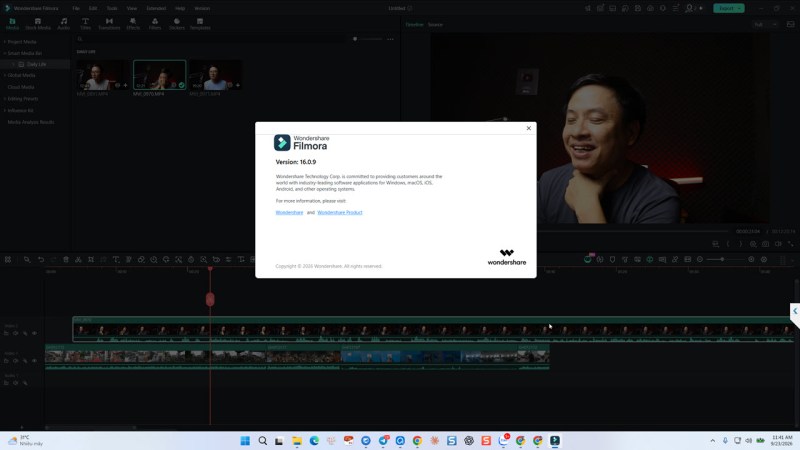
Task: Expand the Global Media folder
Action: pyautogui.click(x=5, y=76)
